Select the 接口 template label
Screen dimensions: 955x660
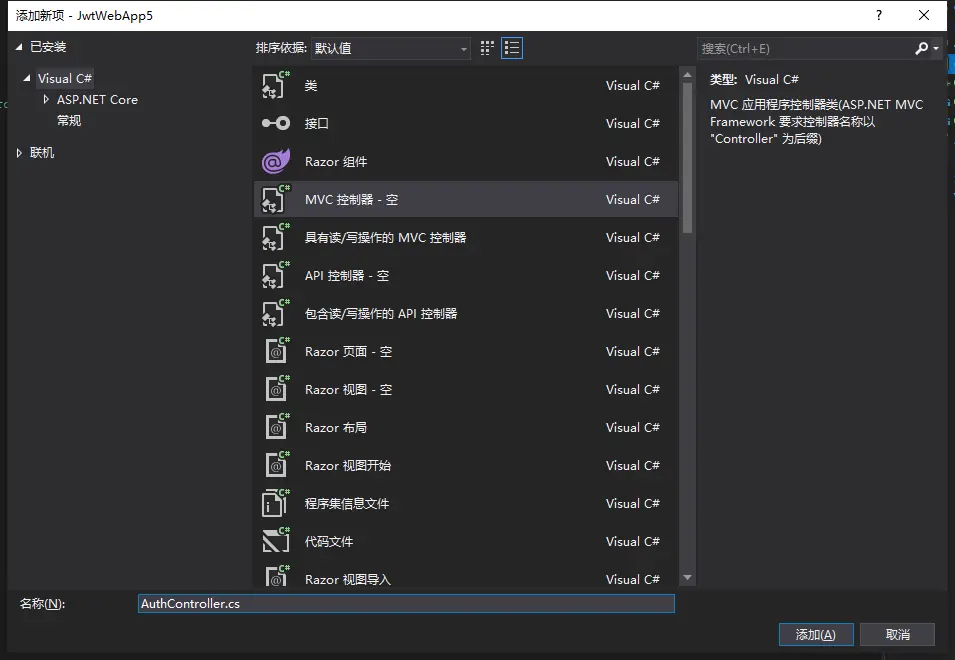pos(317,124)
